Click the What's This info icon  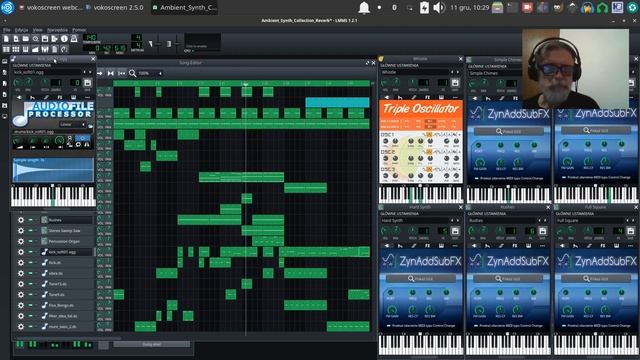click(x=64, y=39)
